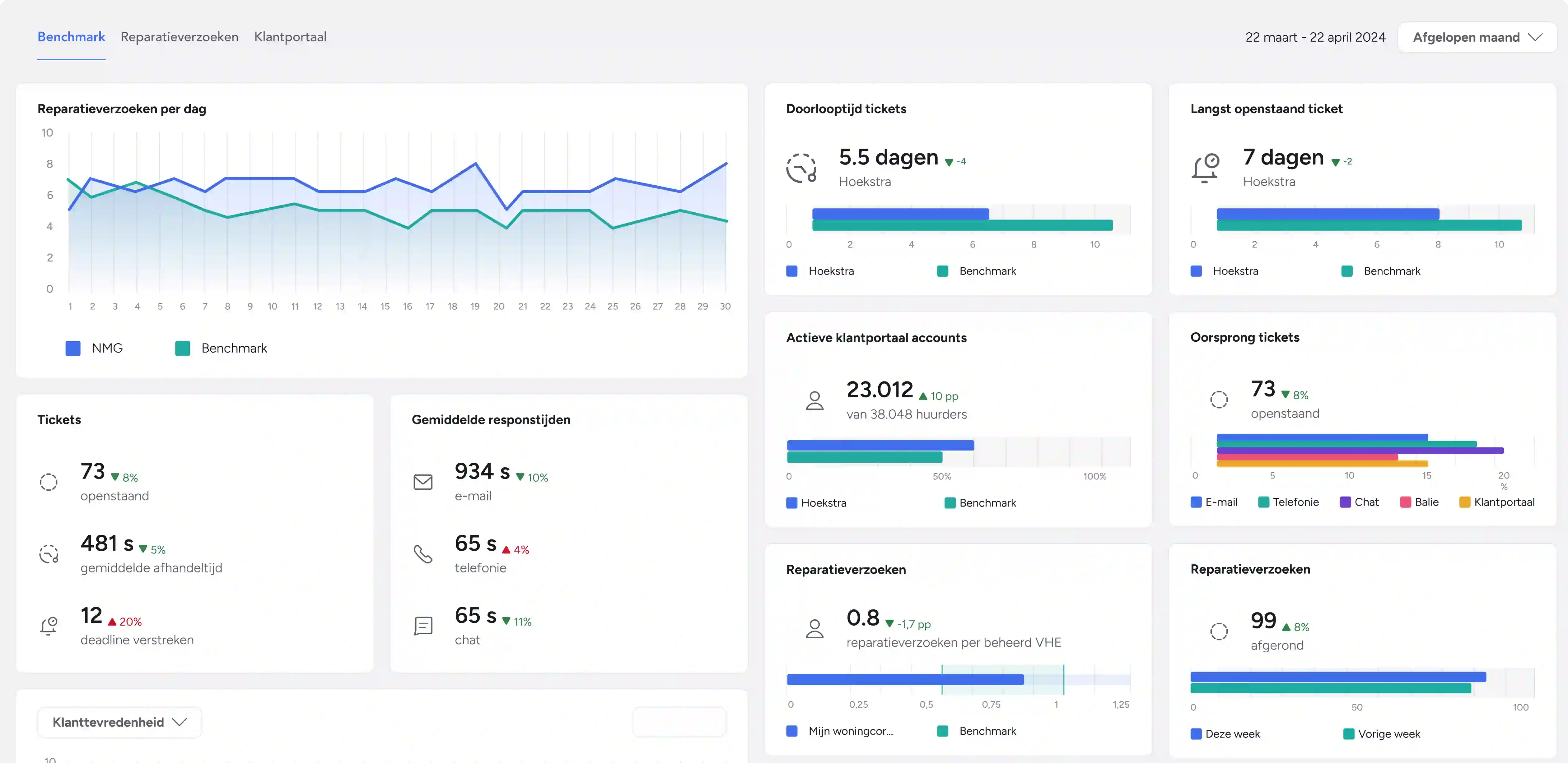Screen dimensions: 1568x763
Task: Click the dashed circle icon beside 99 afgerond
Action: (x=1219, y=631)
